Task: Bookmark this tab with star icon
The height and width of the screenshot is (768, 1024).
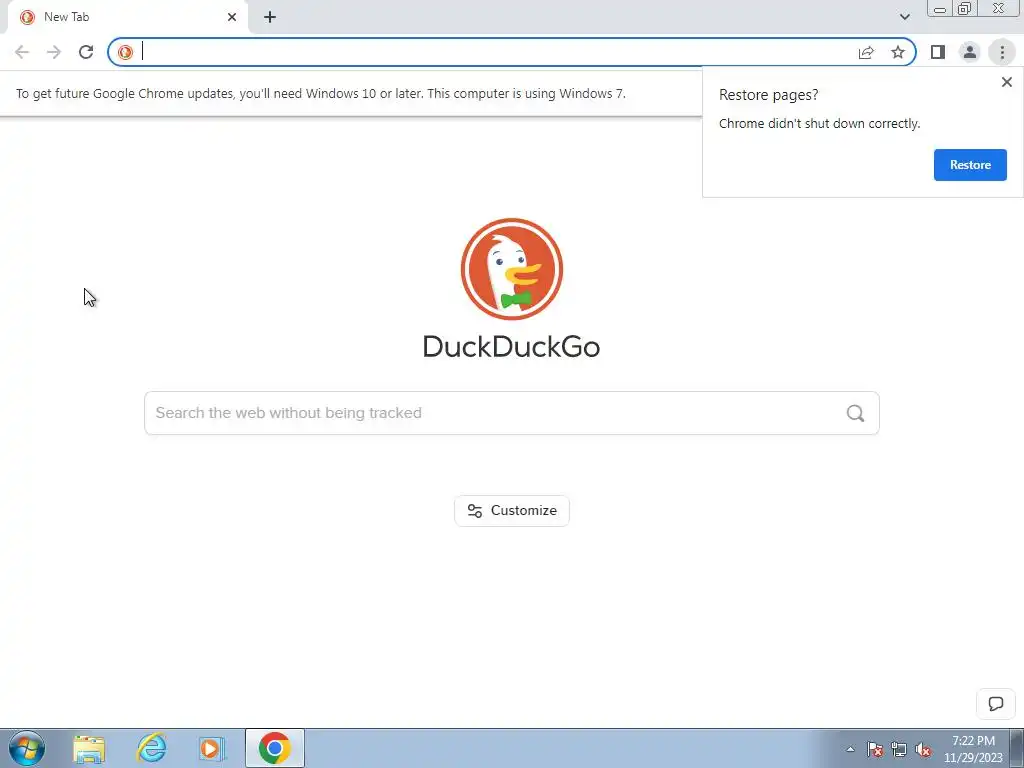Action: 898,52
